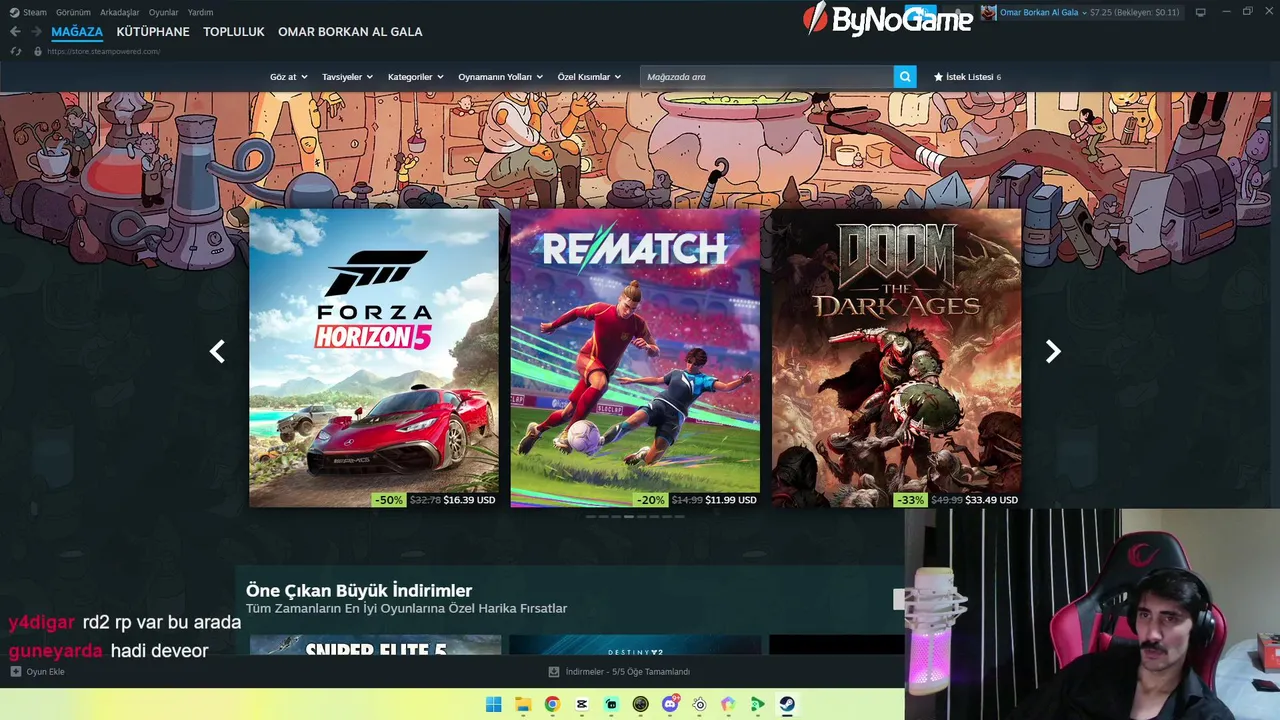Image resolution: width=1280 pixels, height=720 pixels.
Task: Expand the Kategoriler dropdown
Action: (415, 77)
